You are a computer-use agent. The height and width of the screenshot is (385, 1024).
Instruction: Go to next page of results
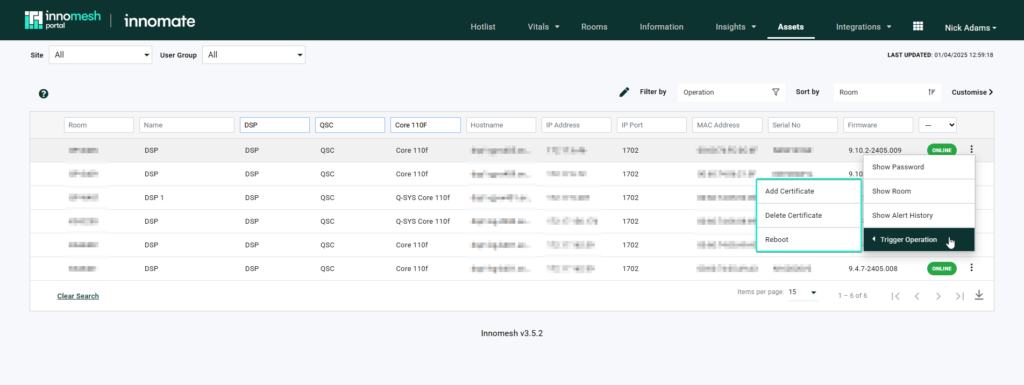938,296
